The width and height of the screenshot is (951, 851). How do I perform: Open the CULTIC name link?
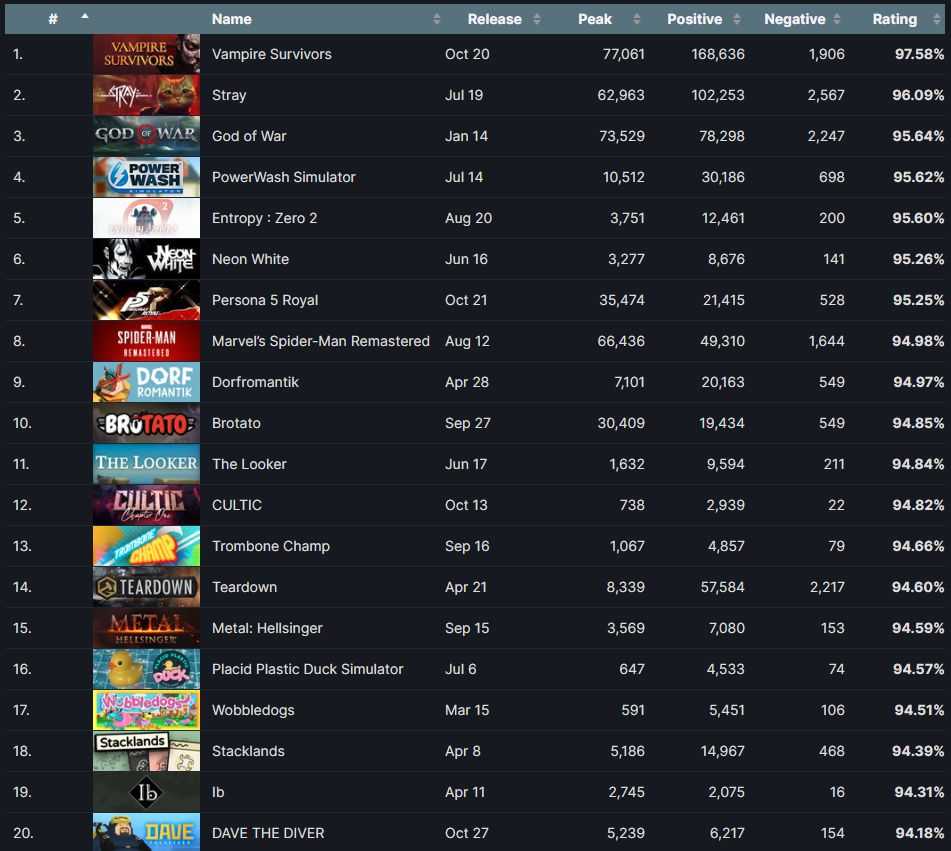(237, 505)
